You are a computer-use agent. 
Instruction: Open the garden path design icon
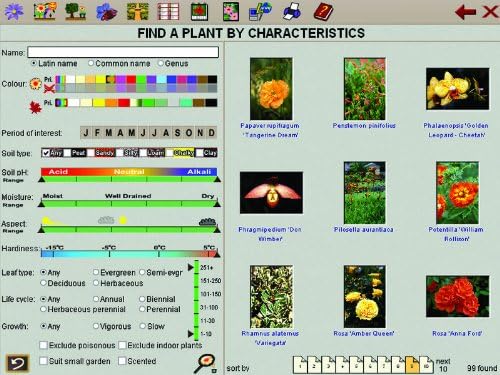(138, 11)
